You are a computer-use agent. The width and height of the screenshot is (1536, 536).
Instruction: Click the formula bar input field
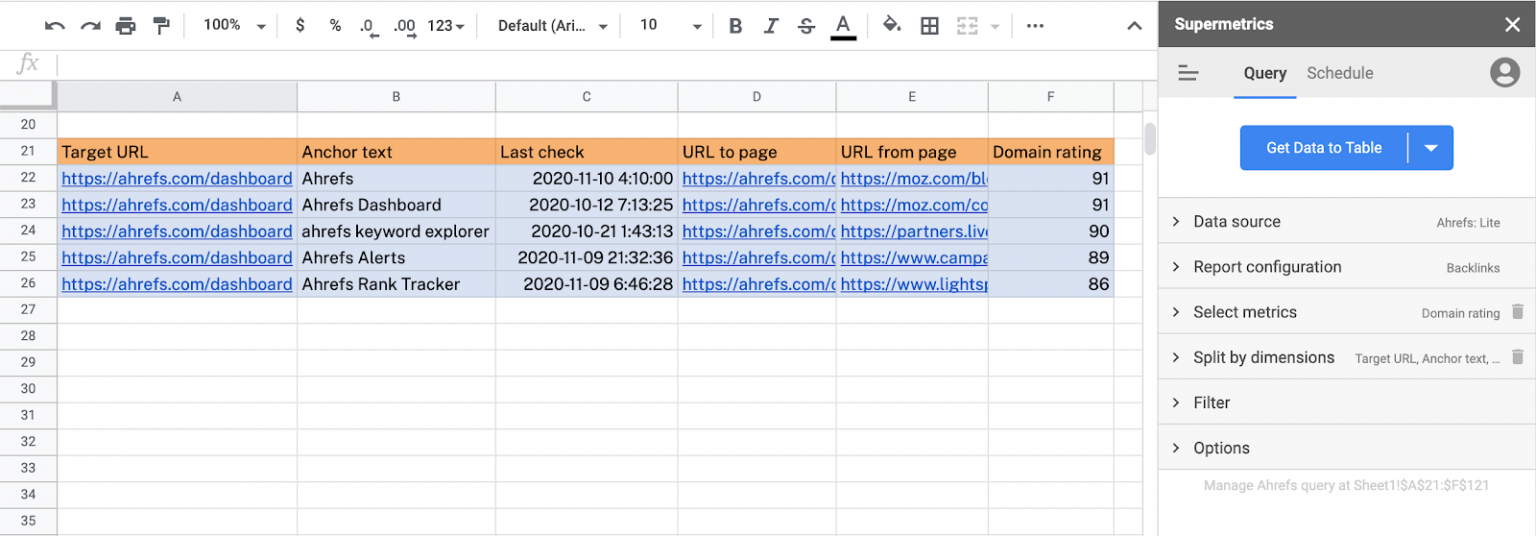click(x=600, y=65)
